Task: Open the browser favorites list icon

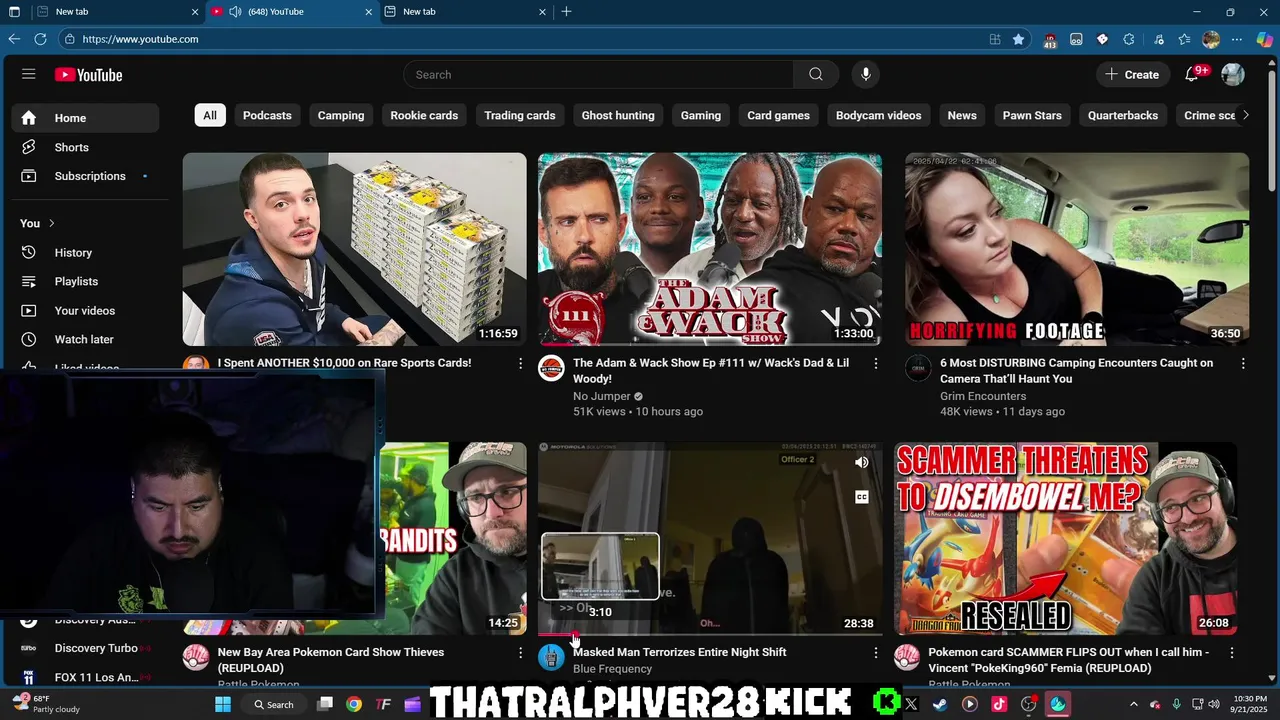Action: 1184,39
